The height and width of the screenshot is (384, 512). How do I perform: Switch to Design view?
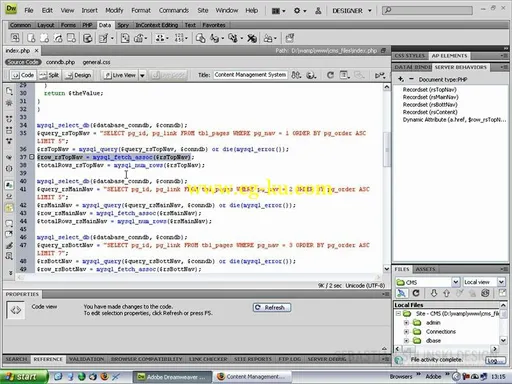[x=79, y=75]
